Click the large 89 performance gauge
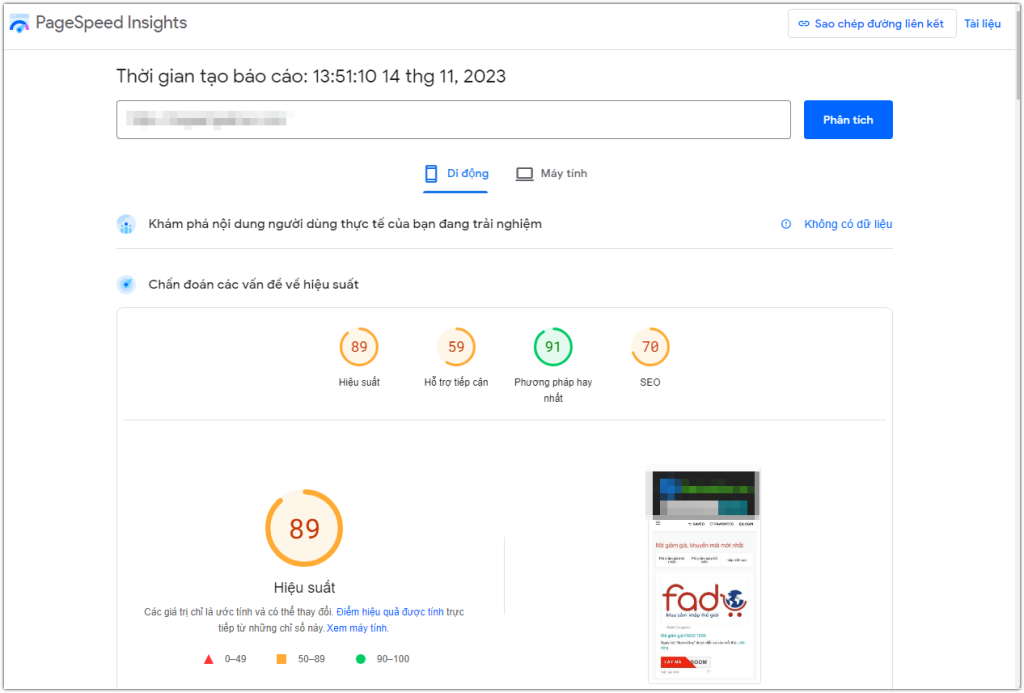This screenshot has width=1024, height=693. point(304,528)
